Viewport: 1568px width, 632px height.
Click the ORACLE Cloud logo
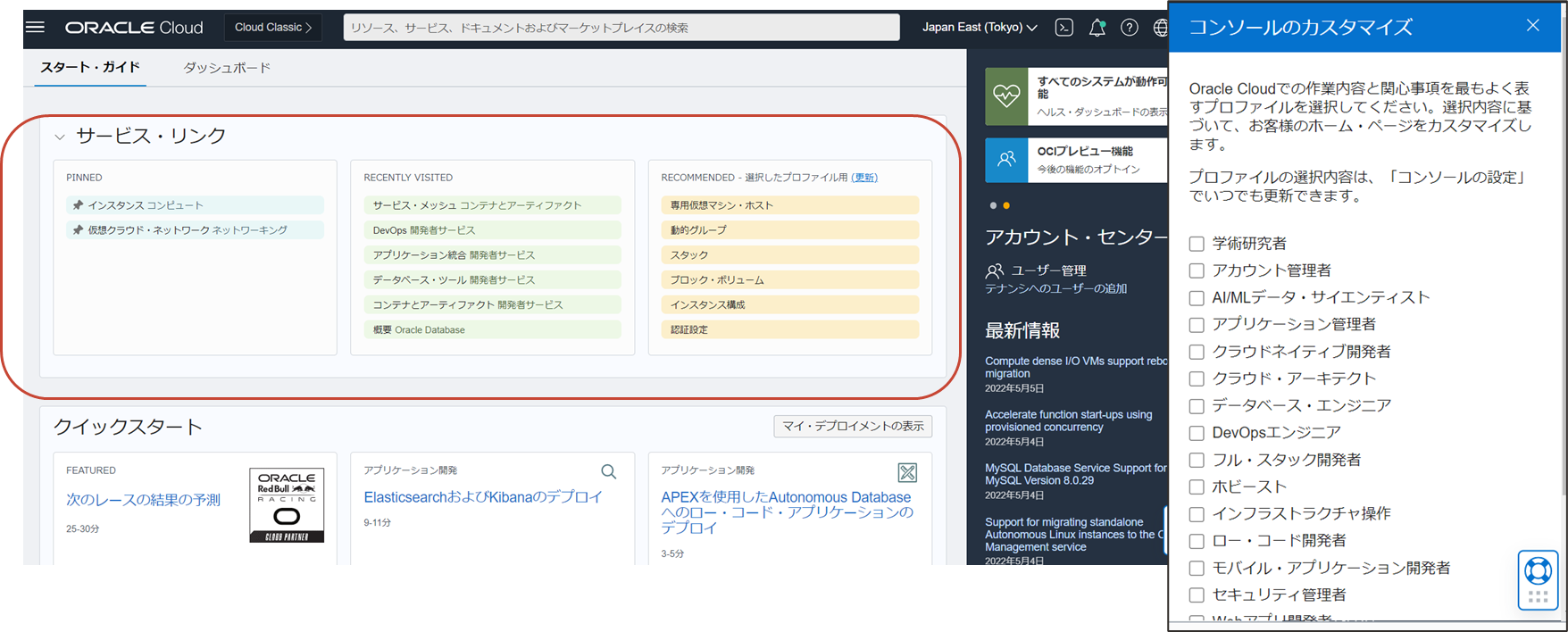[134, 28]
